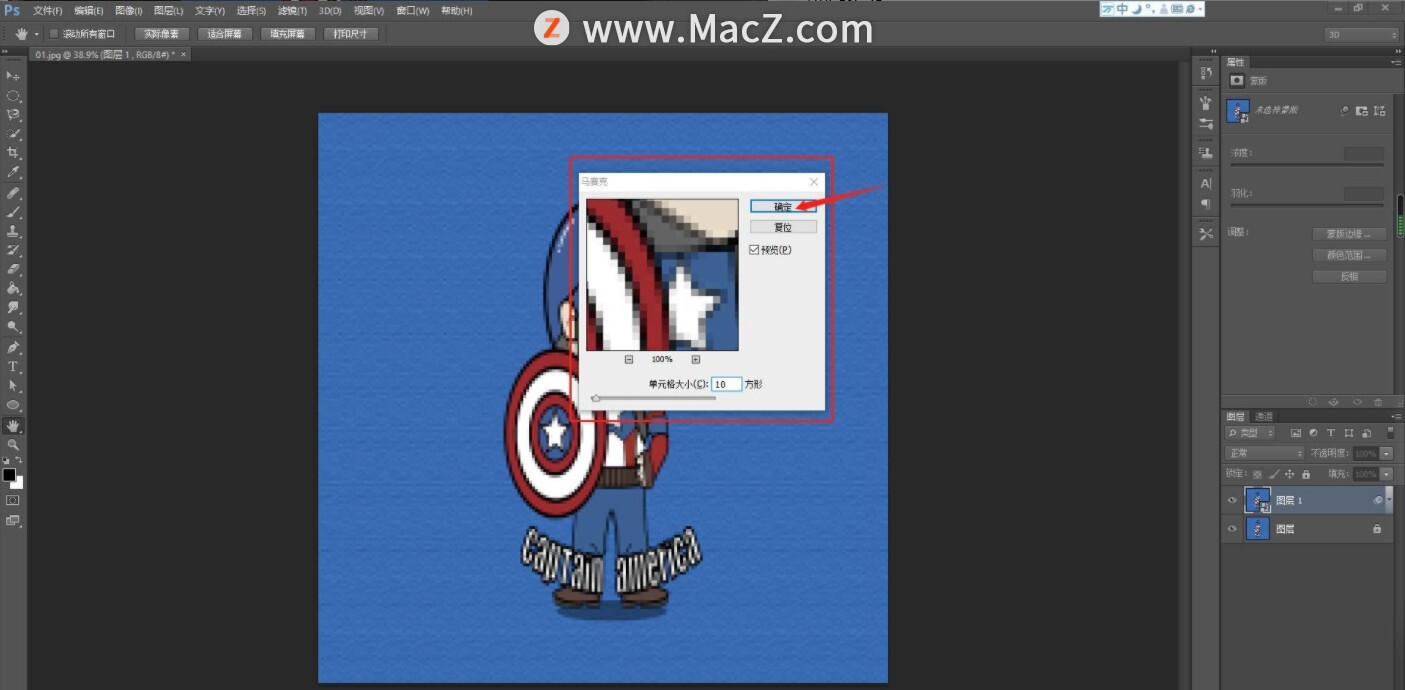1405x690 pixels.
Task: Zoom out the mosaic preview
Action: (629, 359)
